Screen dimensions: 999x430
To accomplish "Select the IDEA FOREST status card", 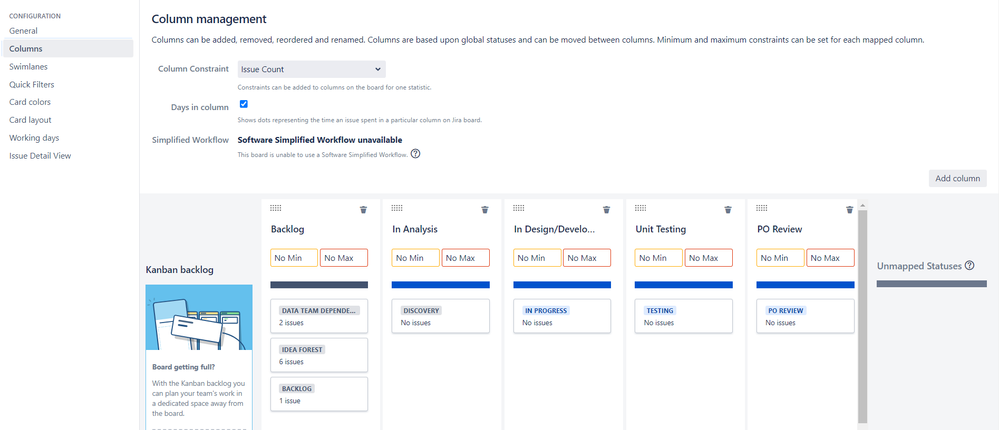I will tap(319, 355).
